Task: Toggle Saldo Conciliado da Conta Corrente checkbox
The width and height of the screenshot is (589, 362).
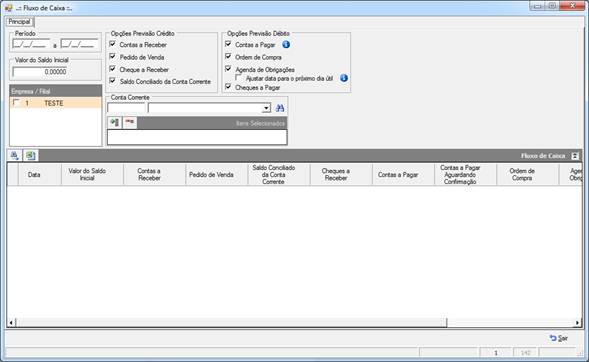Action: (112, 81)
